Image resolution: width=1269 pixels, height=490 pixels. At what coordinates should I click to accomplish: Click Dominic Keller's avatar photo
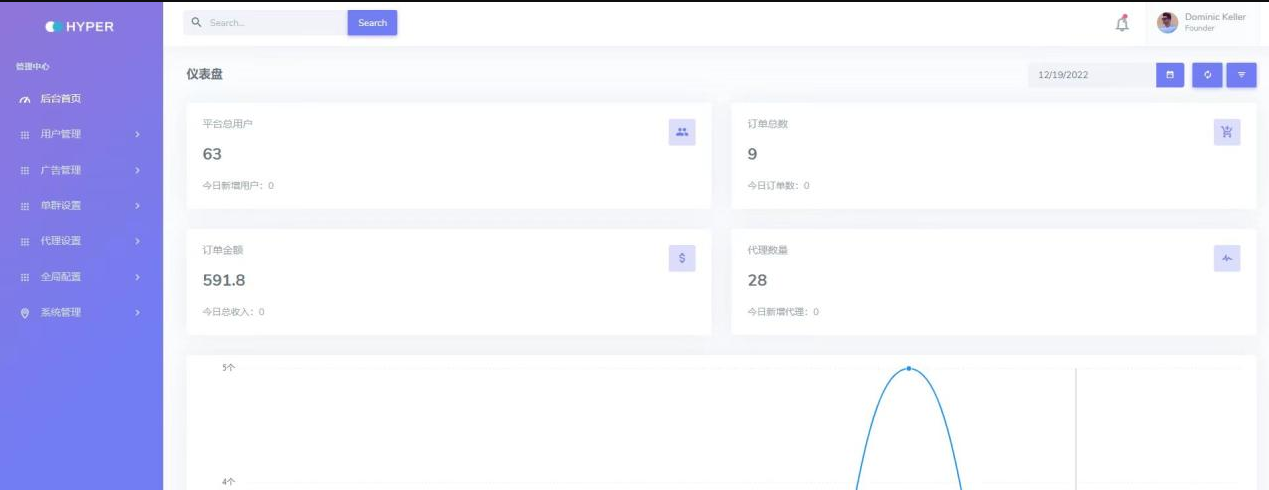pyautogui.click(x=1167, y=22)
